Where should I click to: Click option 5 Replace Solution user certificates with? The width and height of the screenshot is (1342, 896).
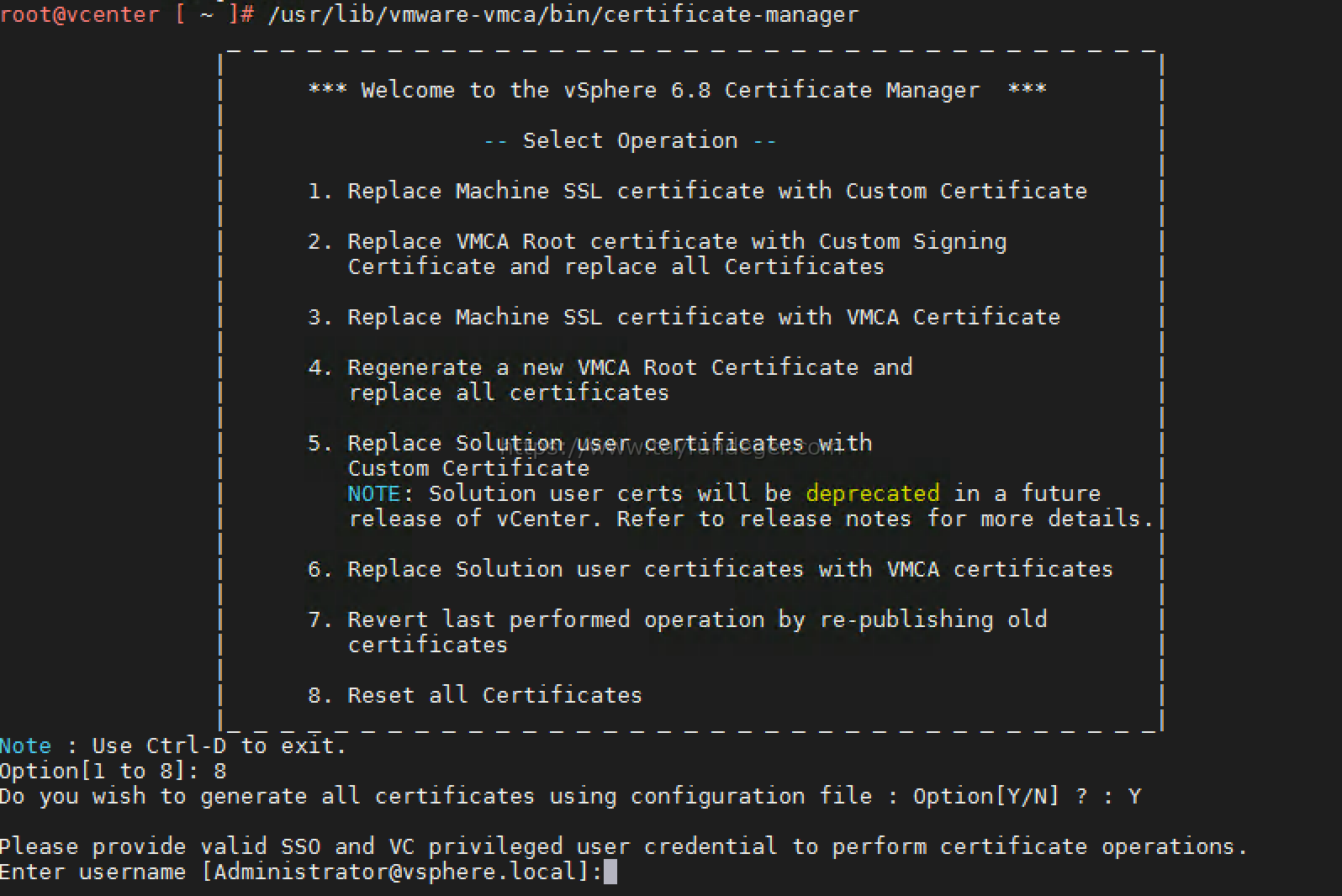tap(590, 443)
